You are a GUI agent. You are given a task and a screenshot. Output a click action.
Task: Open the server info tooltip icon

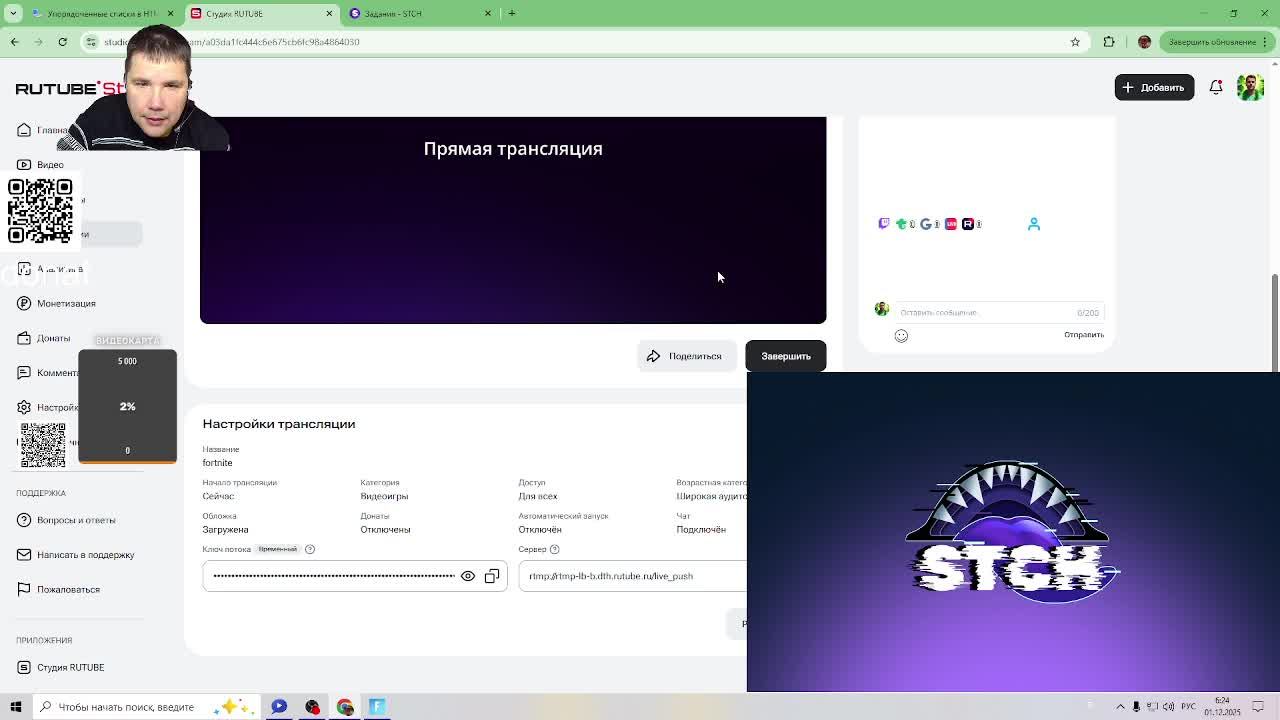[x=555, y=549]
